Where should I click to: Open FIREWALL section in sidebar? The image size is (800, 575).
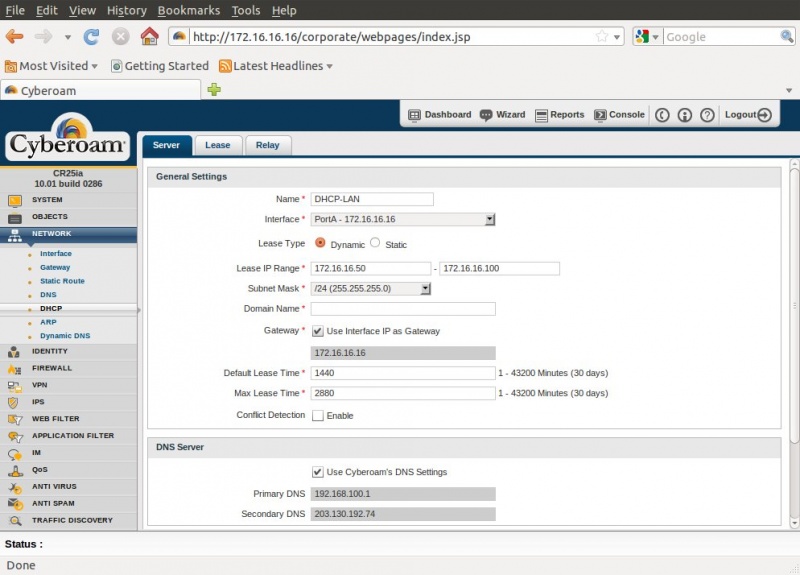pyautogui.click(x=52, y=368)
